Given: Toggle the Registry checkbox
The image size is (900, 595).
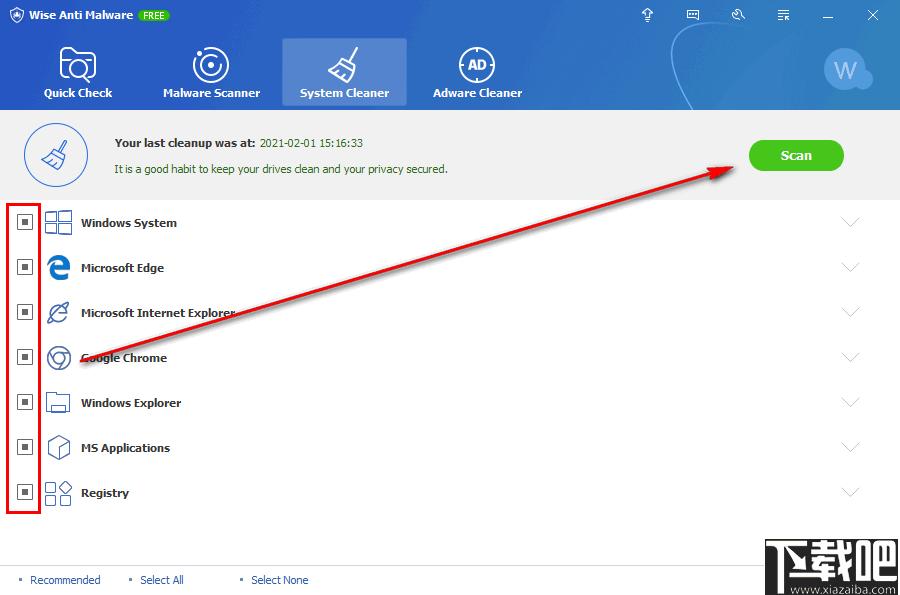Looking at the screenshot, I should click(x=25, y=492).
